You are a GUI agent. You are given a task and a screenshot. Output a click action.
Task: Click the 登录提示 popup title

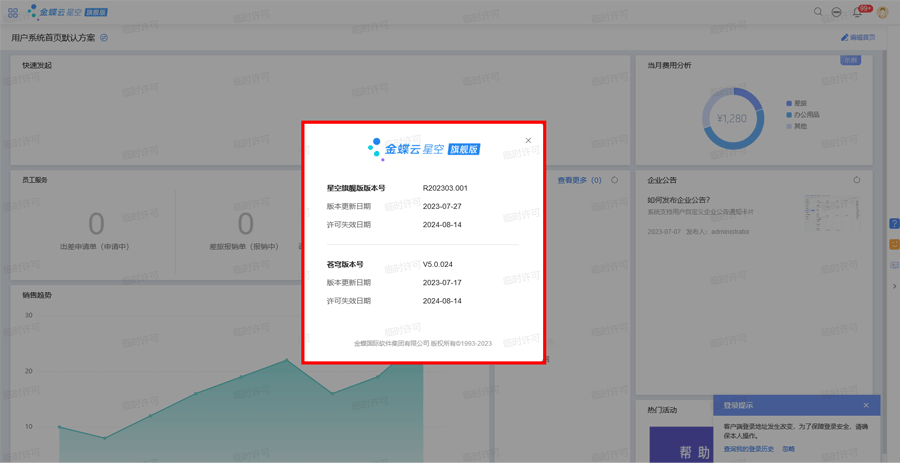coord(738,406)
